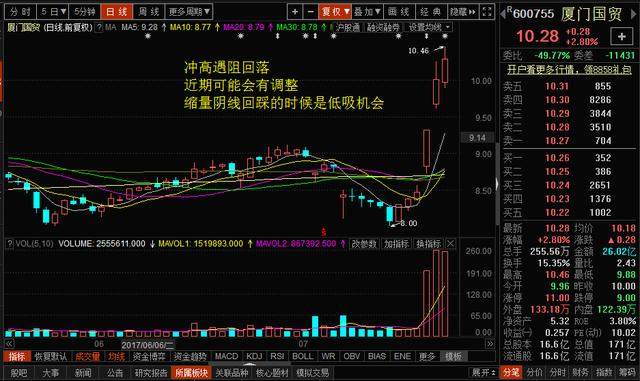Click 换指标 to change the indicator
Image resolution: width=640 pixels, height=381 pixels.
tap(428, 244)
